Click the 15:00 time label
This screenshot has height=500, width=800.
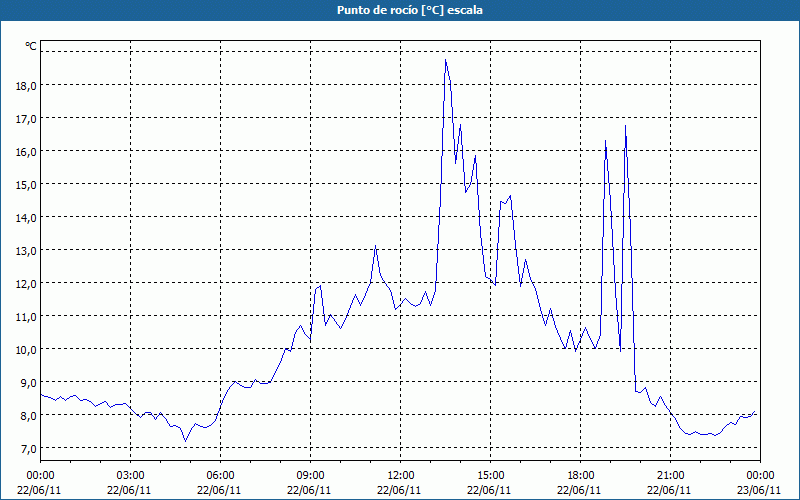click(491, 476)
